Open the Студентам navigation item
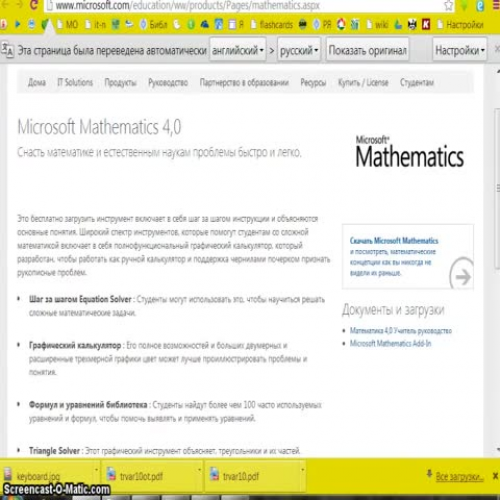Screen dimensions: 500x500 coord(417,82)
